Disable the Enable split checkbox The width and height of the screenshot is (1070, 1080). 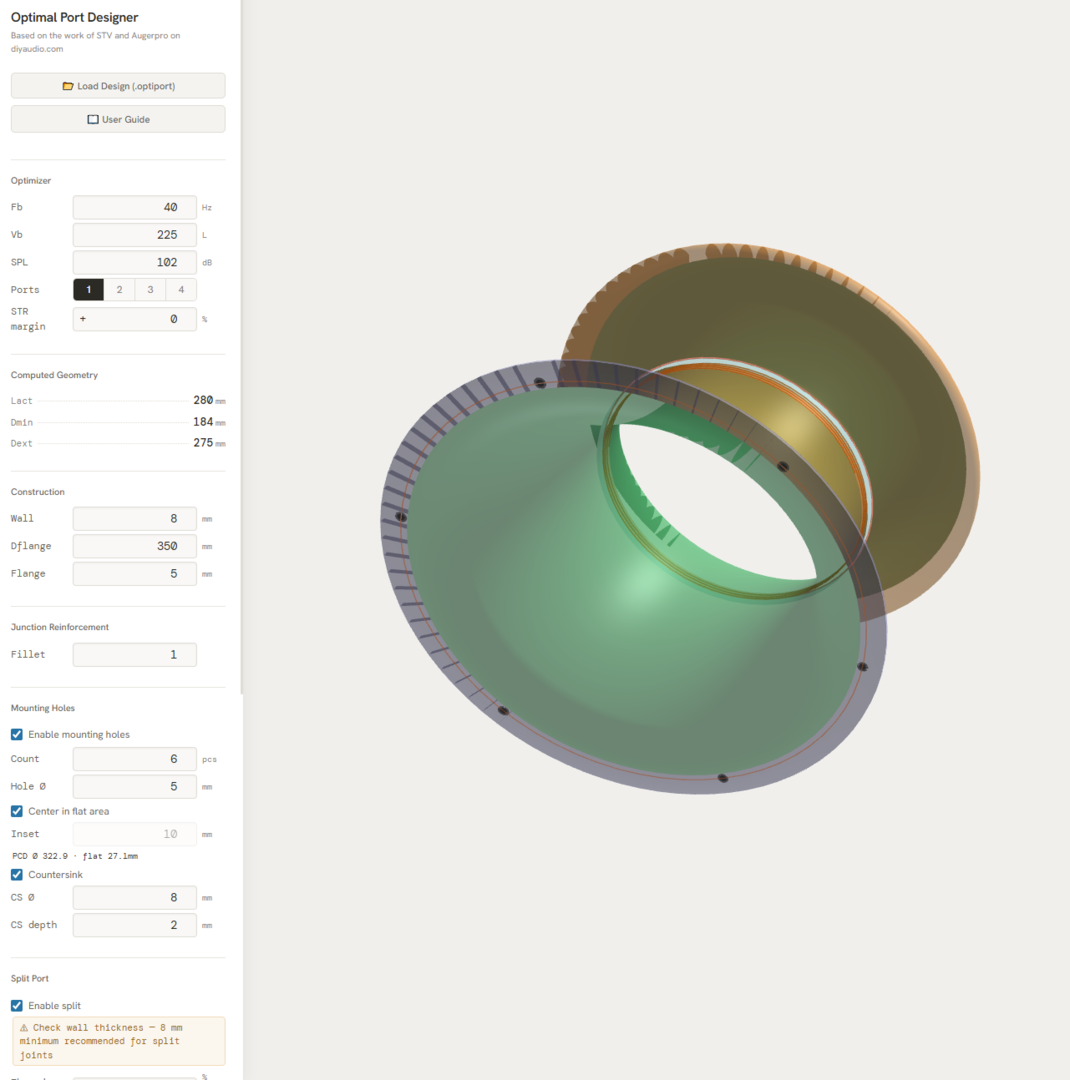15,1005
